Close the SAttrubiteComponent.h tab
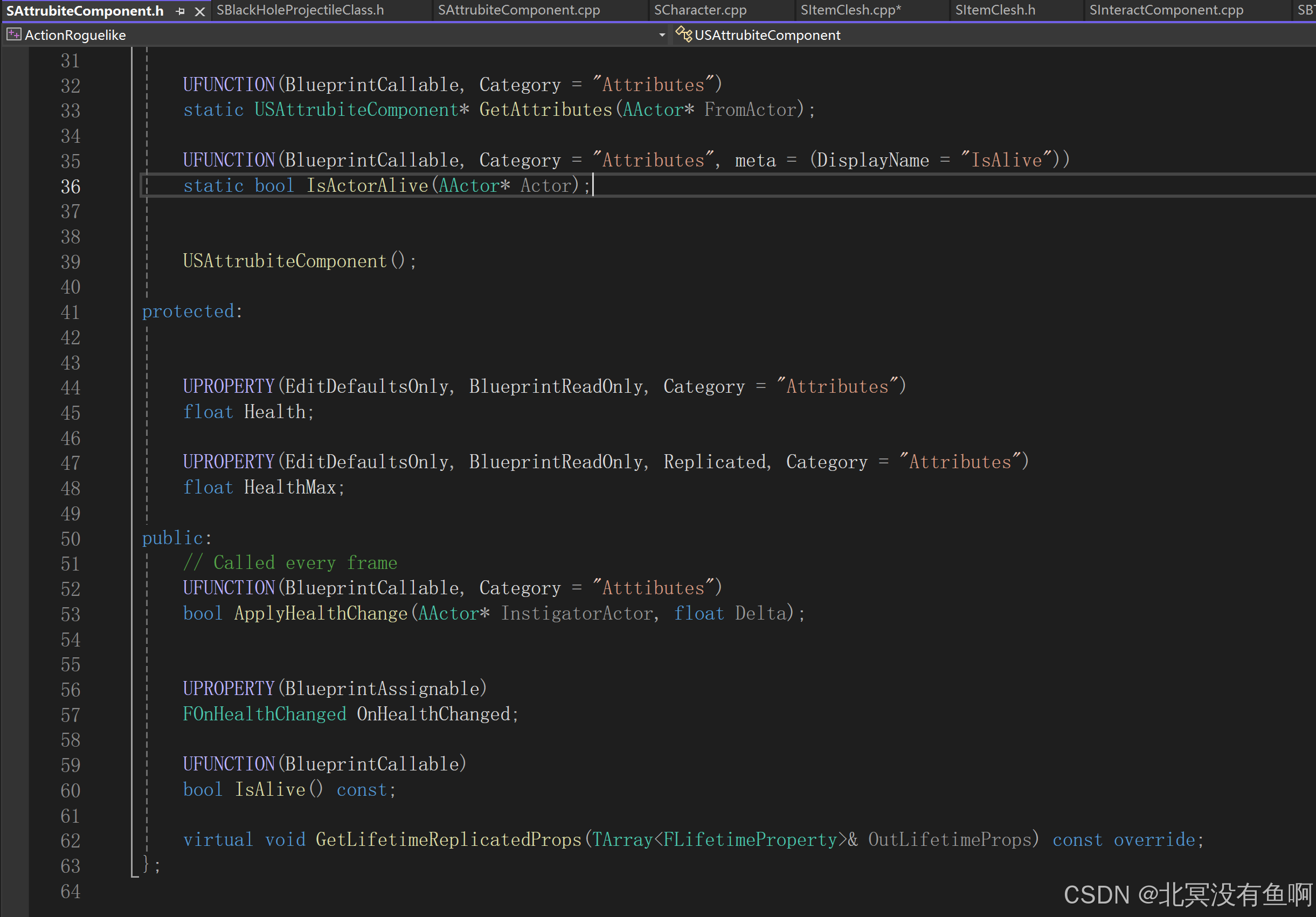 [199, 11]
